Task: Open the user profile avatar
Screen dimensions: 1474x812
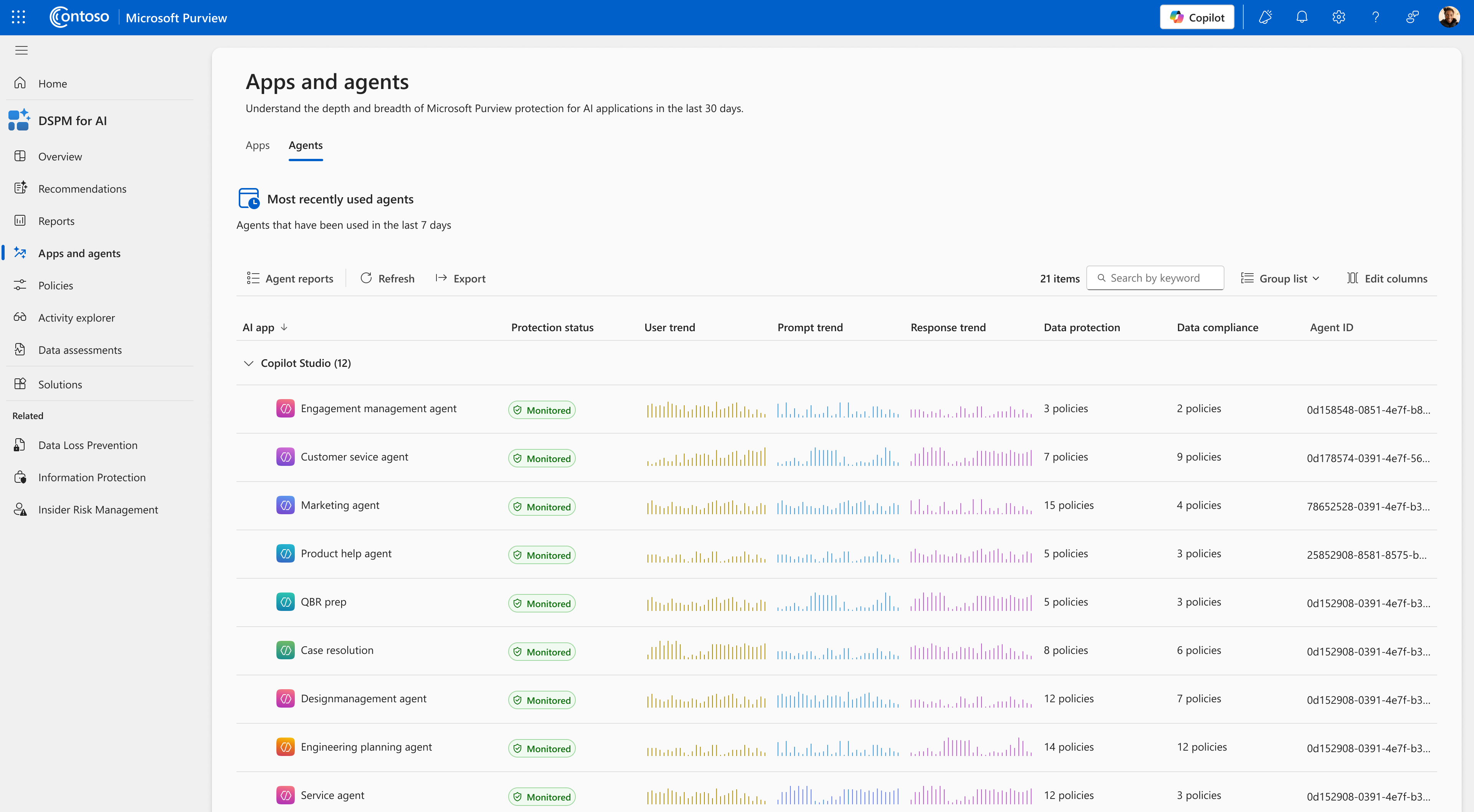Action: coord(1449,17)
